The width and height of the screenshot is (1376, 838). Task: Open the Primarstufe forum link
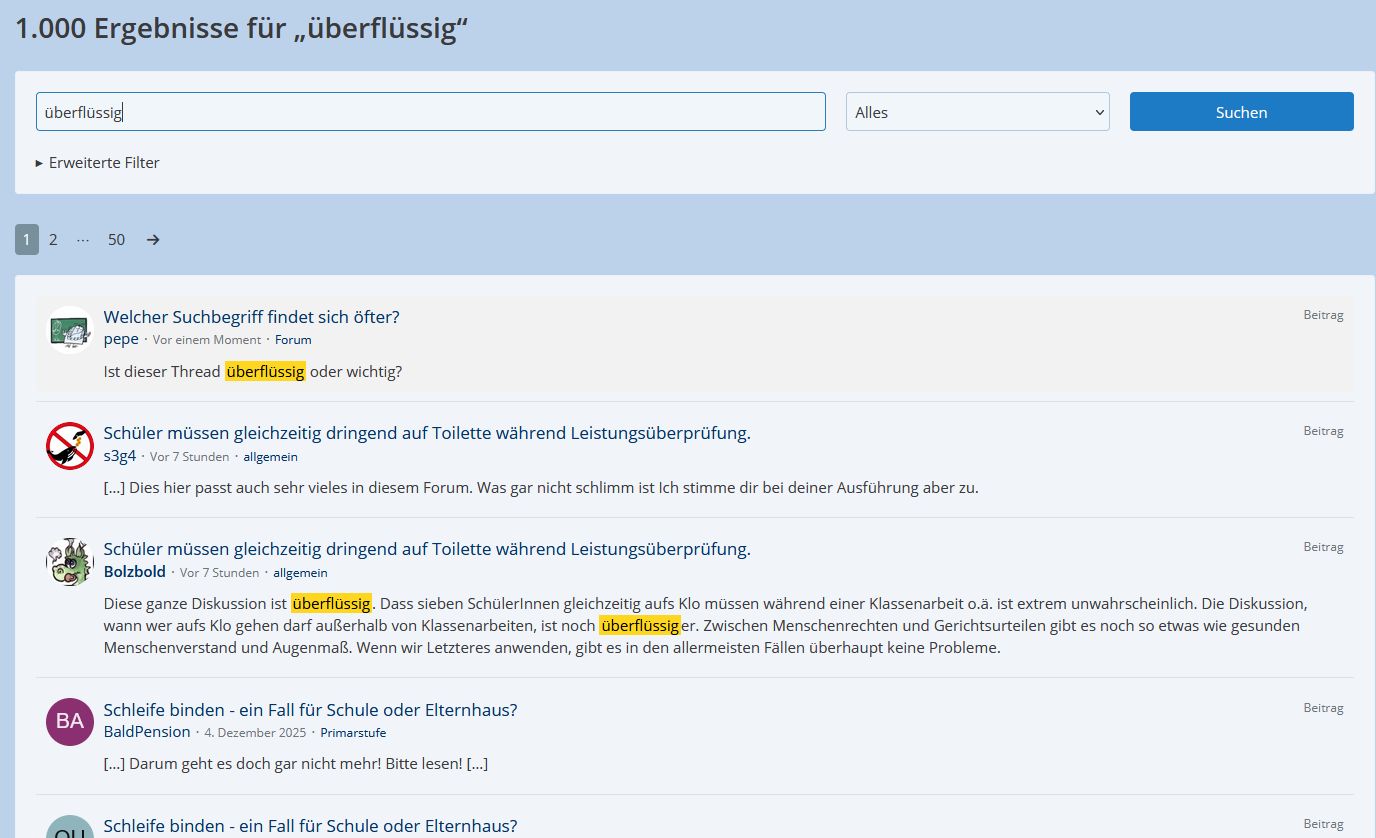[x=353, y=733]
